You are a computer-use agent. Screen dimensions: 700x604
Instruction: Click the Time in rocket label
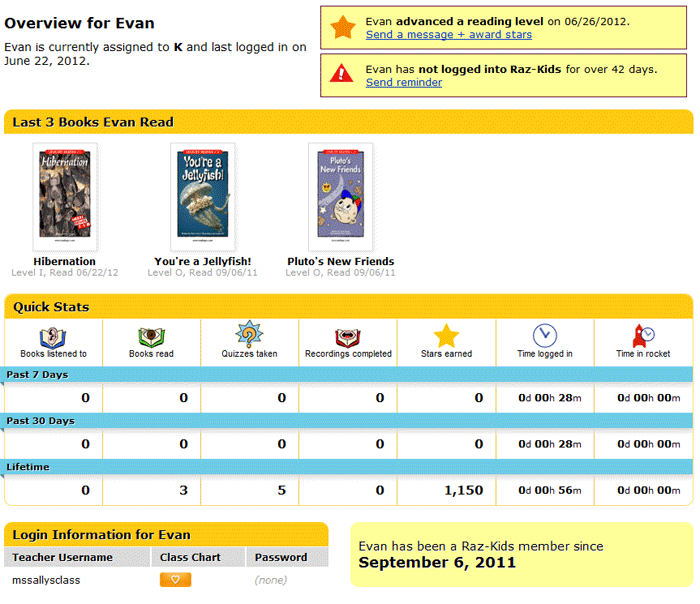tap(643, 354)
